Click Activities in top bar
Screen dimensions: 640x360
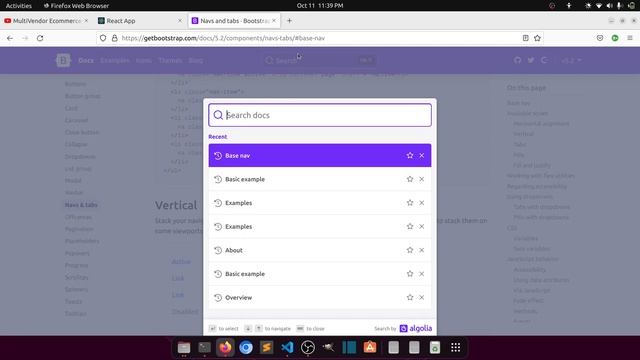19,6
